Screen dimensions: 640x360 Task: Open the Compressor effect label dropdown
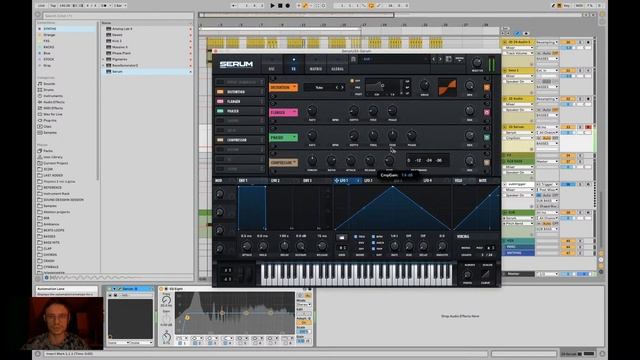point(283,162)
